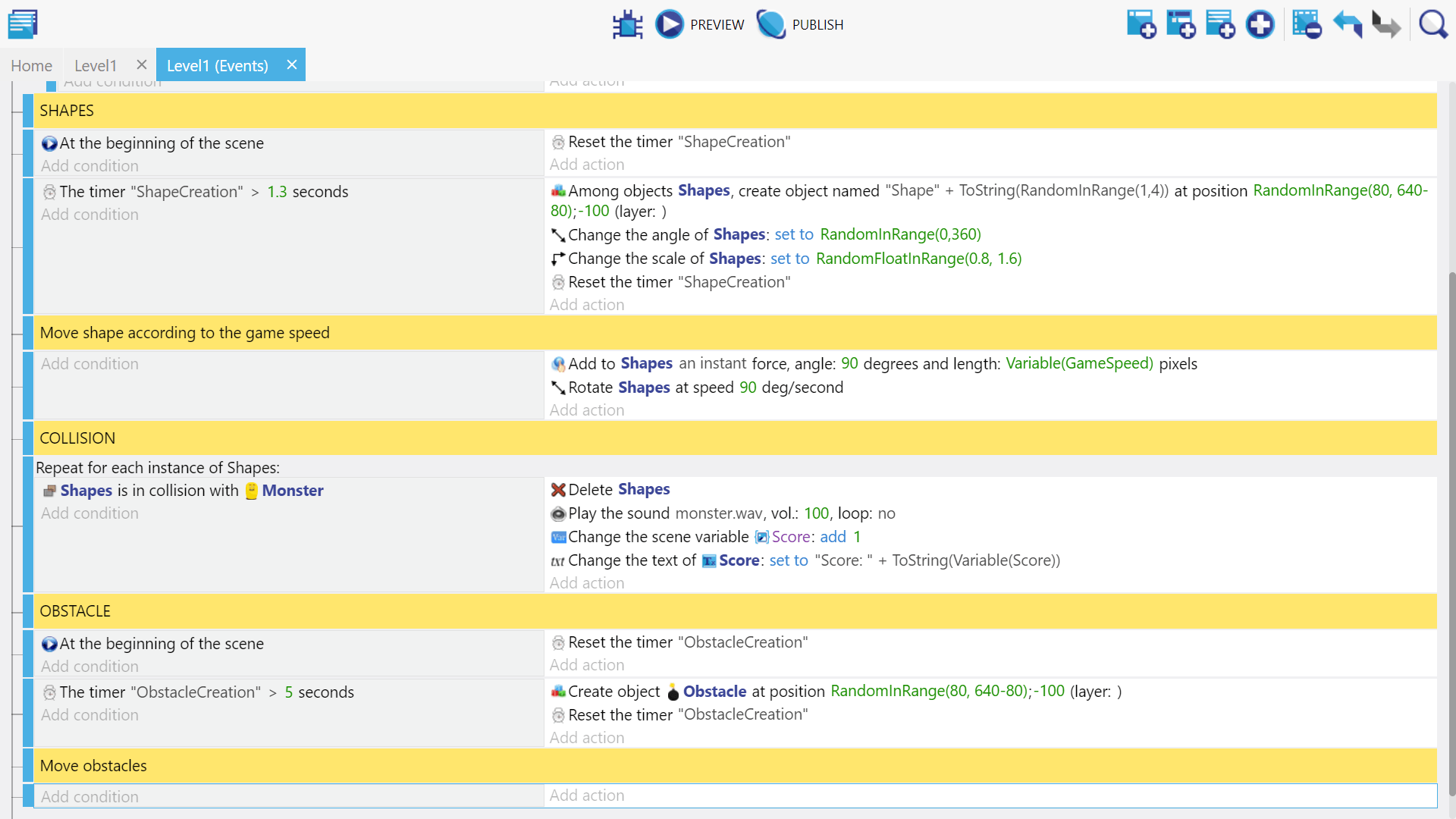Open the debugger bug icon

(x=627, y=24)
